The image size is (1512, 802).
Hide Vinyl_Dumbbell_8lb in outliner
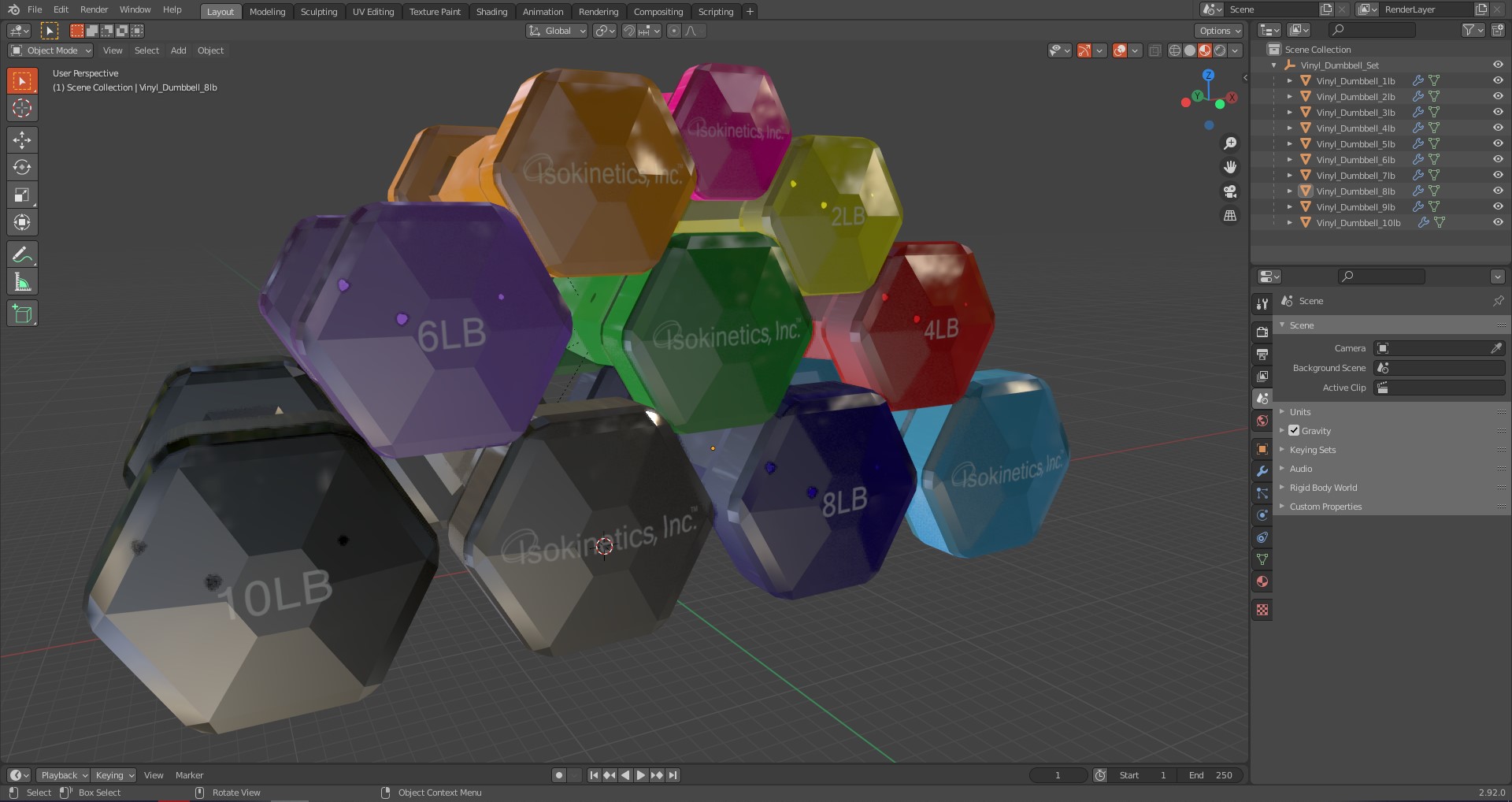click(x=1498, y=191)
